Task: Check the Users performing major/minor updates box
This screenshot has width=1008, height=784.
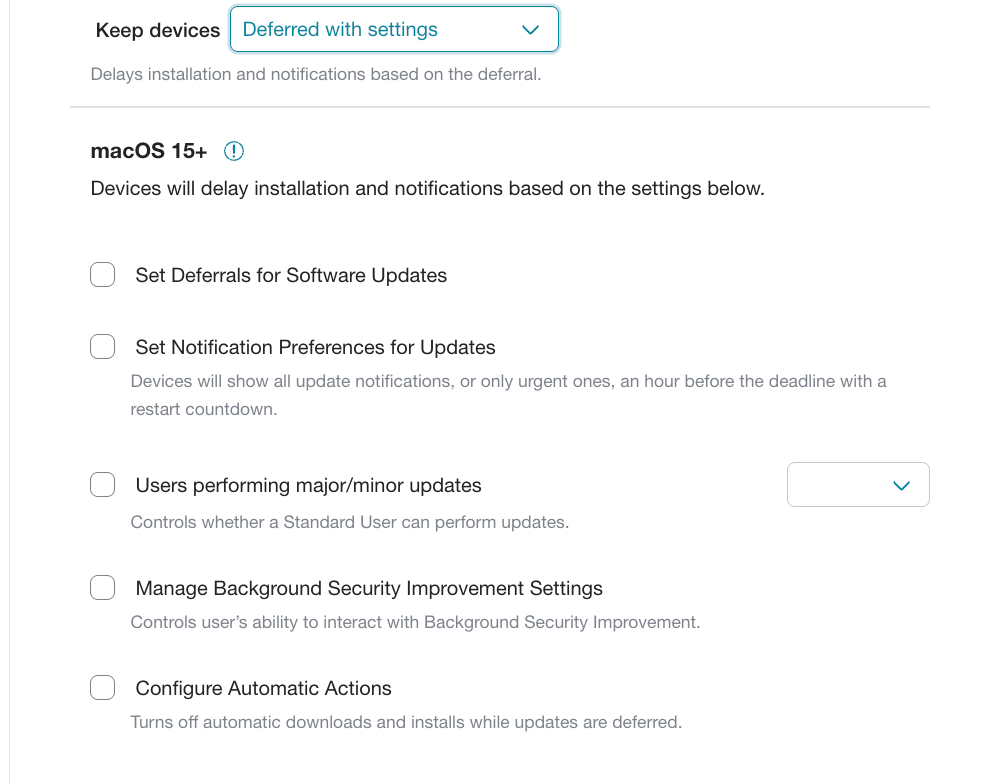Action: pyautogui.click(x=102, y=485)
